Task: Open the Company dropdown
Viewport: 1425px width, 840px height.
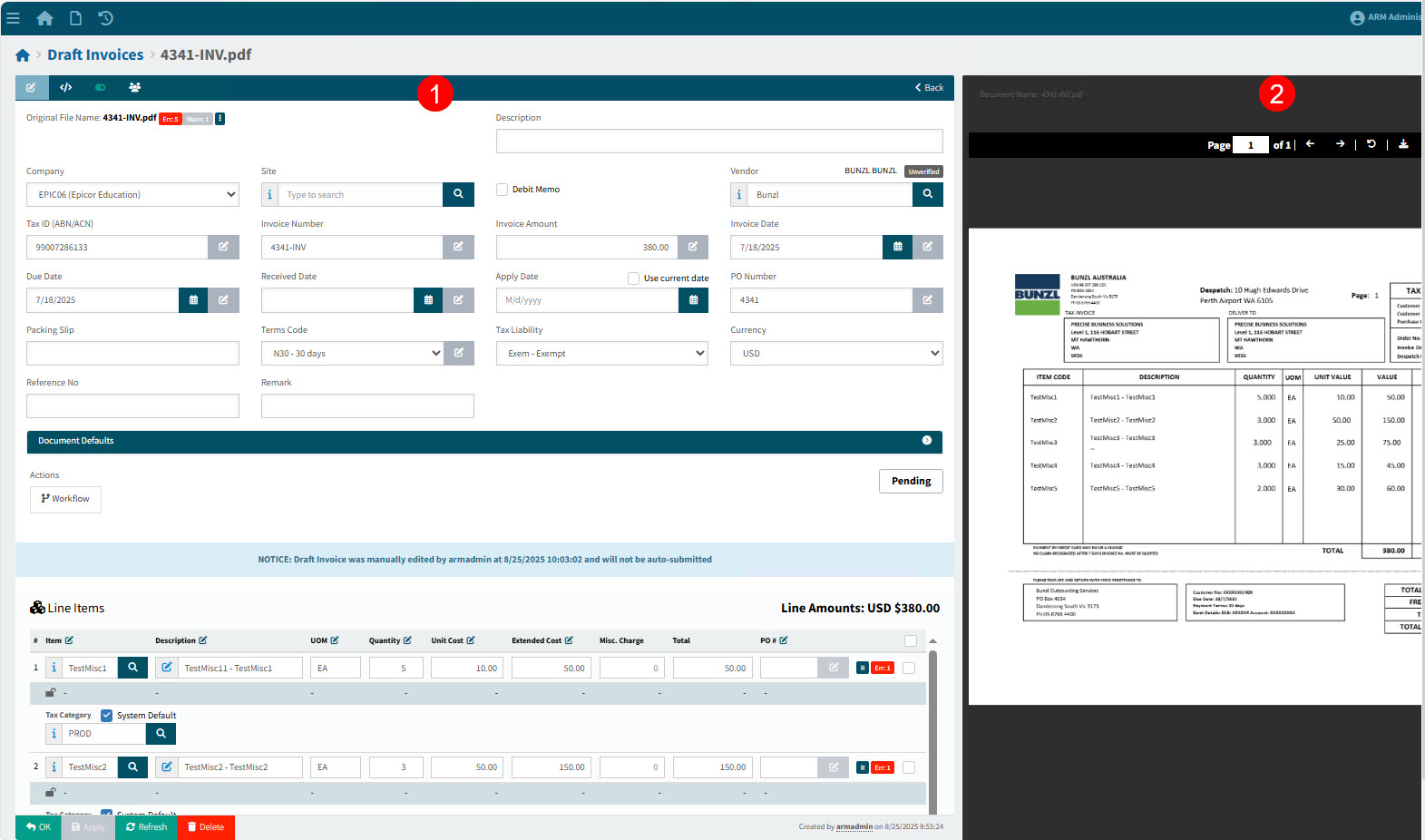Action: [132, 195]
